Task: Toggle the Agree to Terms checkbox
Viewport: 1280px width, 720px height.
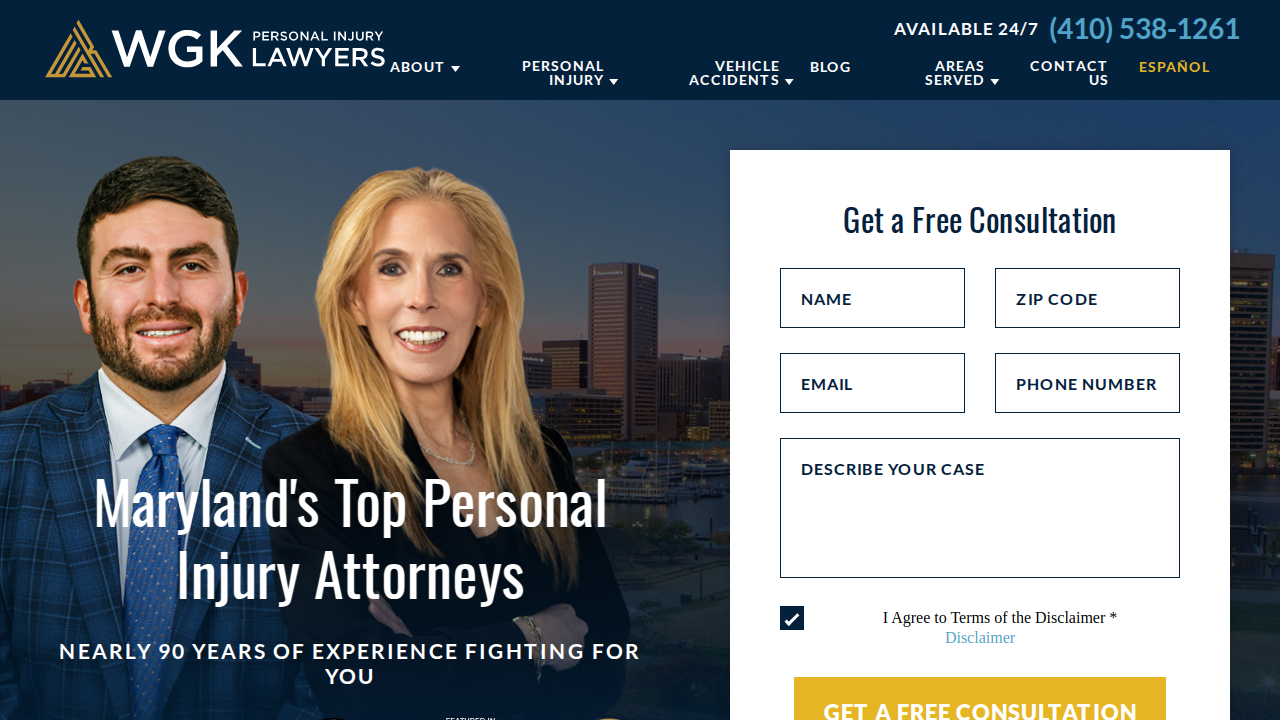Action: [792, 618]
